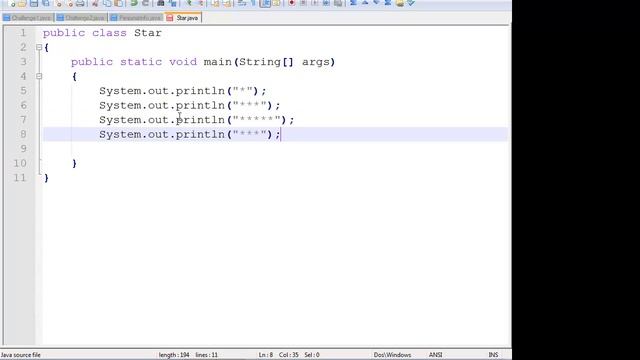The width and height of the screenshot is (640, 360).
Task: Click the empty line 9 in editor
Action: [276, 149]
